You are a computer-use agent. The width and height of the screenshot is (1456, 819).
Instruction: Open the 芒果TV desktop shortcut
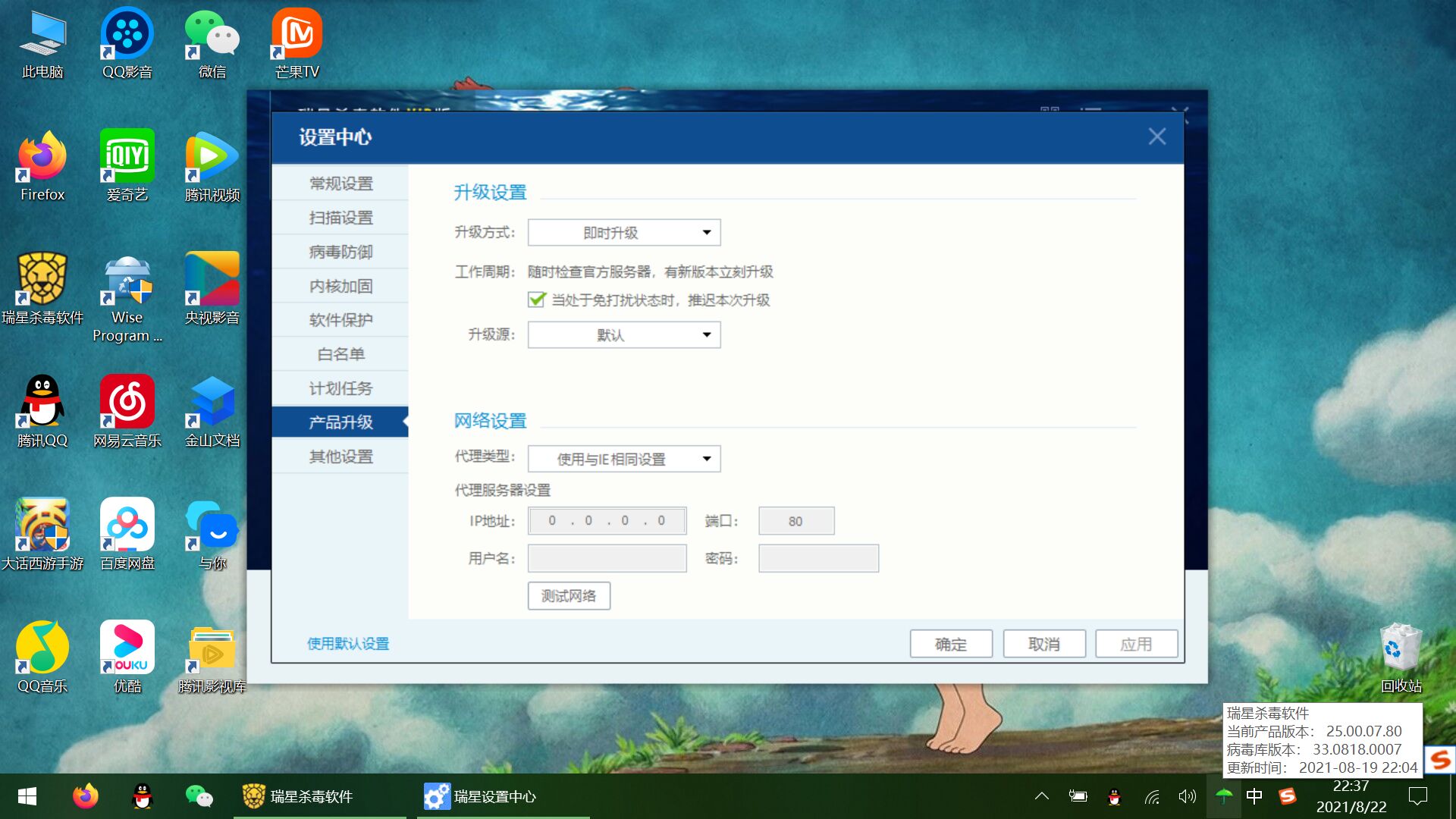tap(297, 35)
